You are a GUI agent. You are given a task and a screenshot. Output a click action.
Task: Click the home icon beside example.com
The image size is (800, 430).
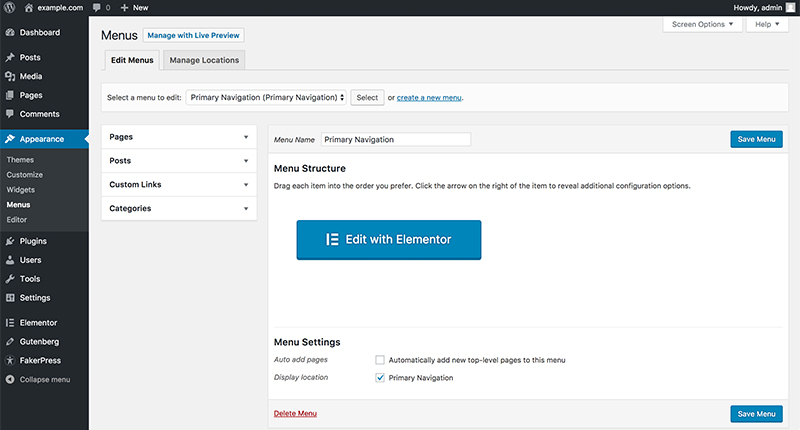[x=29, y=8]
